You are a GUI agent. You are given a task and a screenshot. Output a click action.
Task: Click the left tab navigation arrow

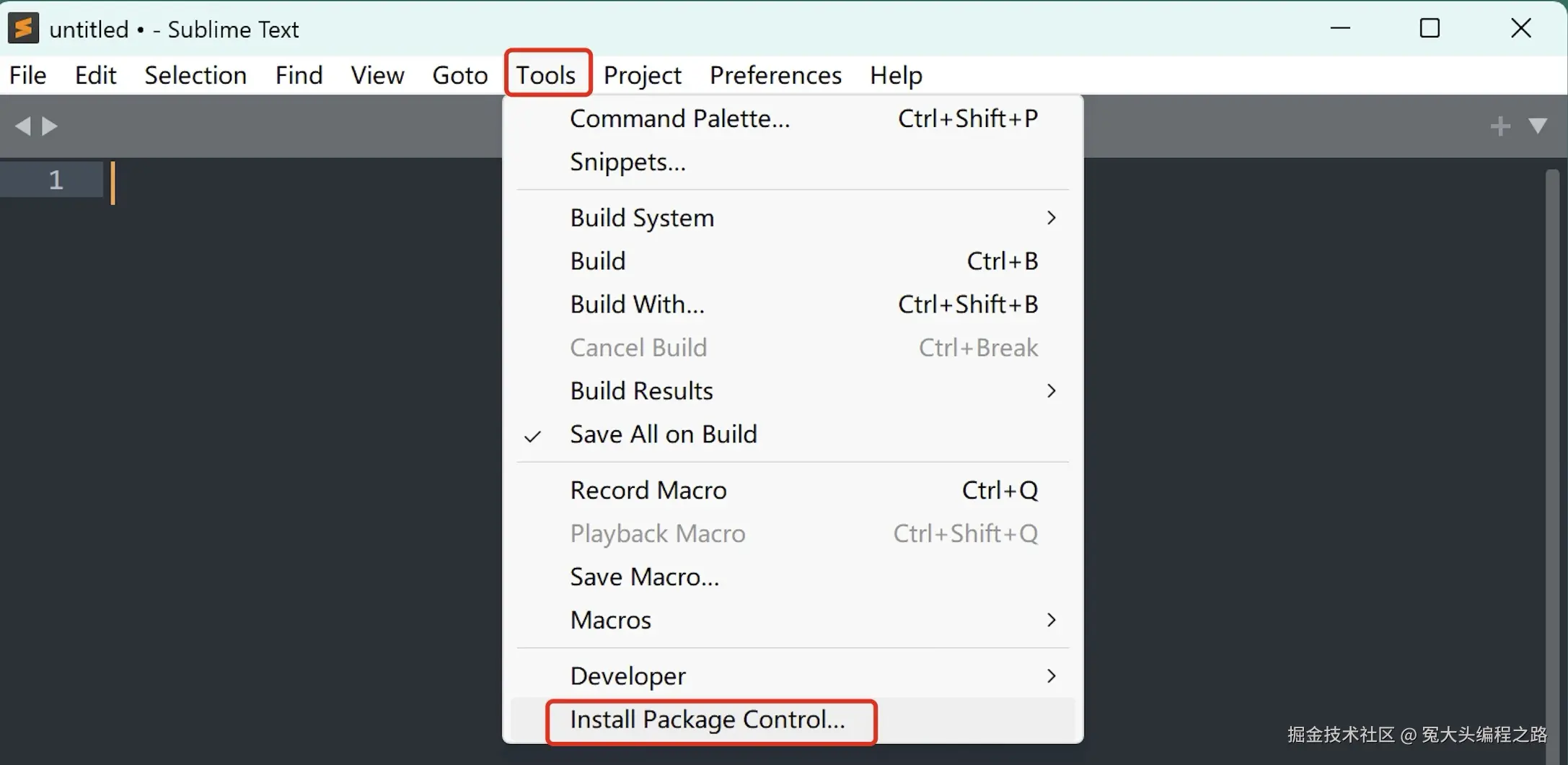pyautogui.click(x=22, y=126)
